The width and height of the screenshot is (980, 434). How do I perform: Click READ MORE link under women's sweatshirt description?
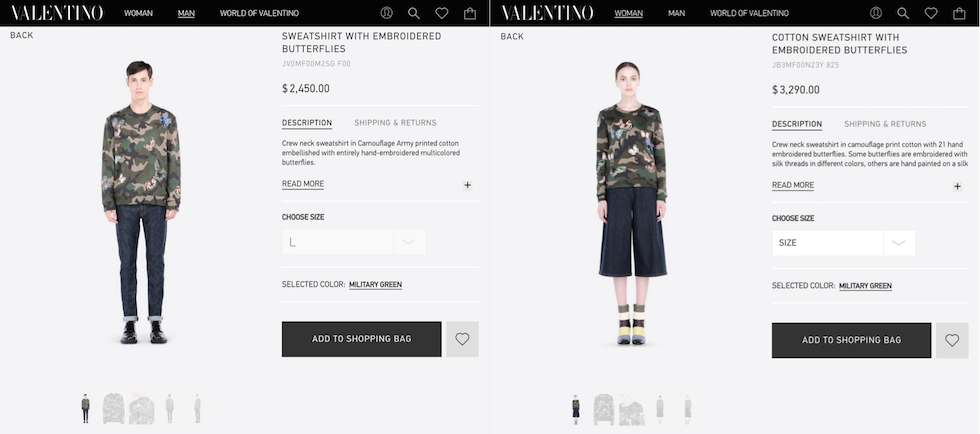pos(792,185)
